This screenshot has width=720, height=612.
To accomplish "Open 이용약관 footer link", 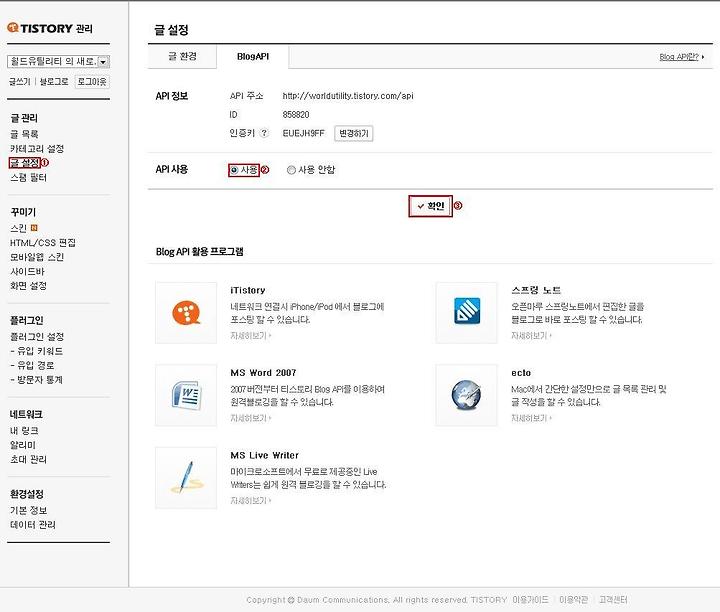I will click(574, 600).
